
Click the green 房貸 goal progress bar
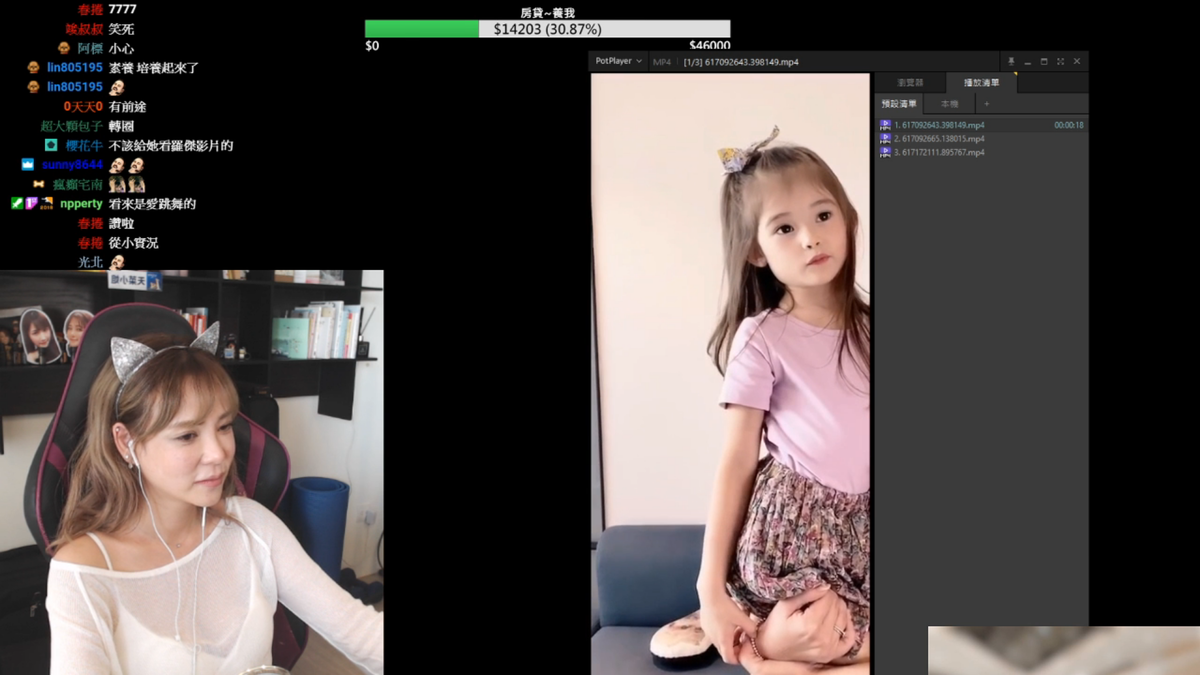(422, 29)
